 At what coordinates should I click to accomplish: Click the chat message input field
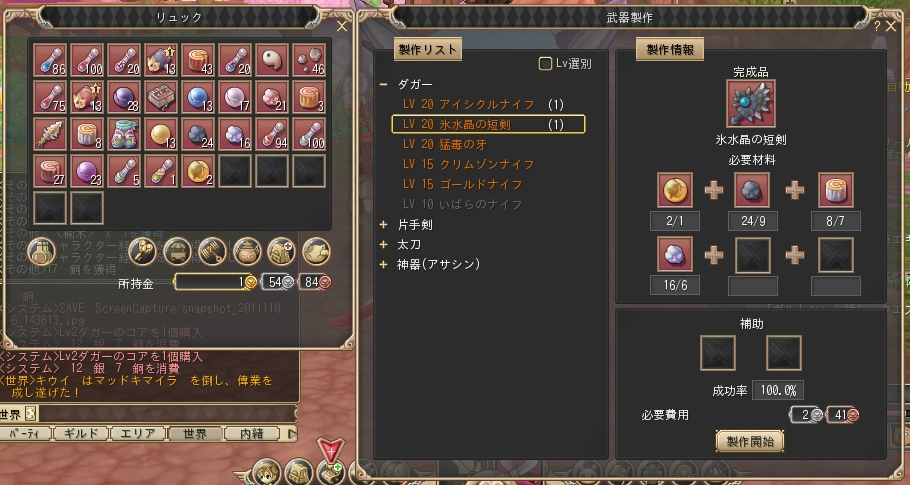point(167,414)
